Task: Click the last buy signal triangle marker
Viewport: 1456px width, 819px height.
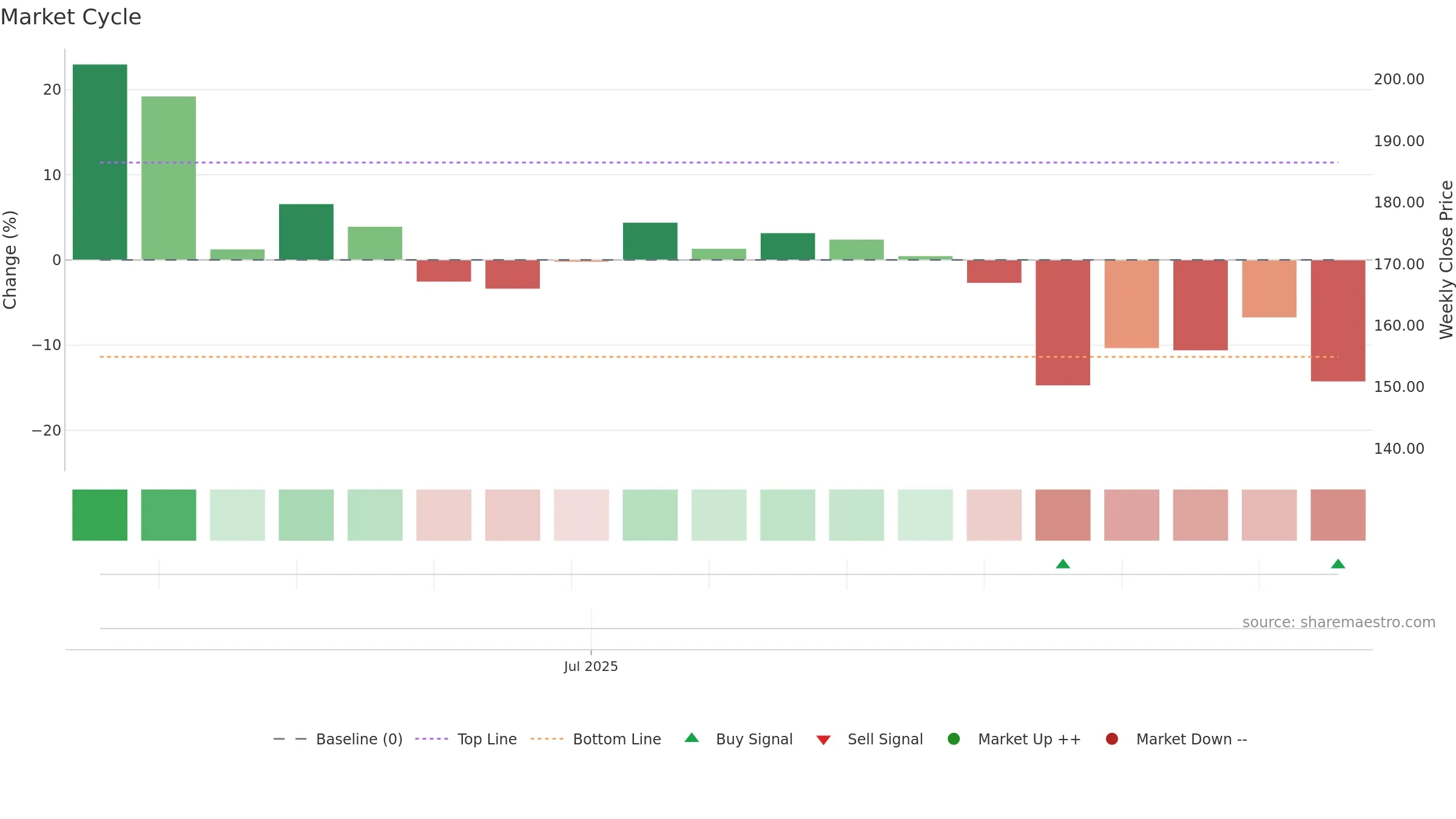Action: click(1338, 564)
